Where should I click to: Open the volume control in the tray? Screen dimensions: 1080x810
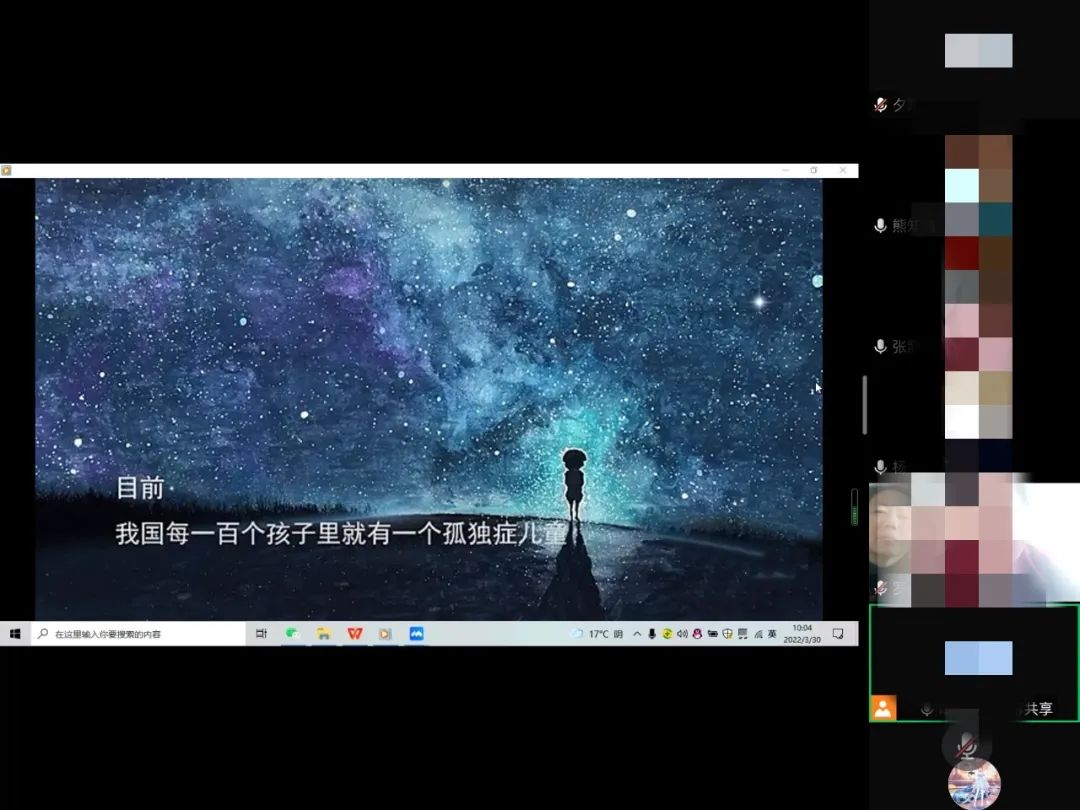(682, 634)
